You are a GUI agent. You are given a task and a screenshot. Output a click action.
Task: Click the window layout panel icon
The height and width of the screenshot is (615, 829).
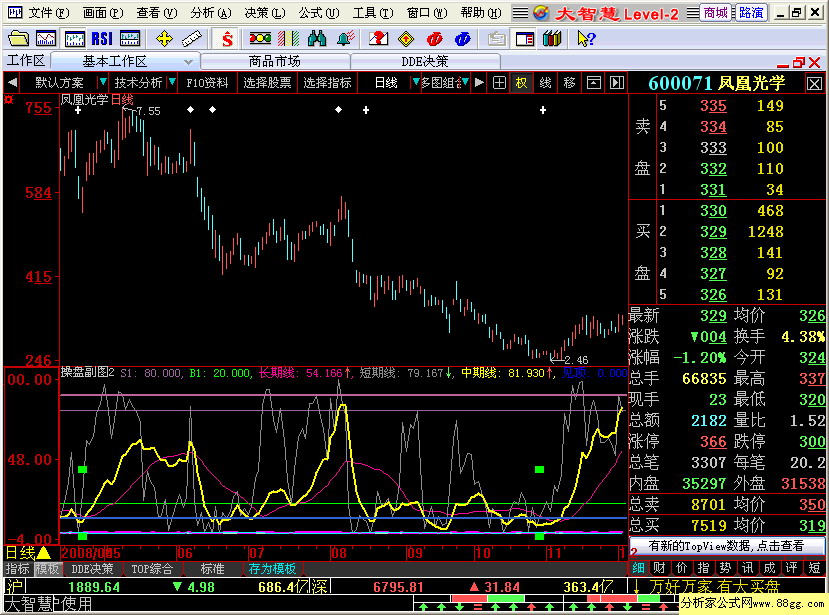[x=524, y=39]
